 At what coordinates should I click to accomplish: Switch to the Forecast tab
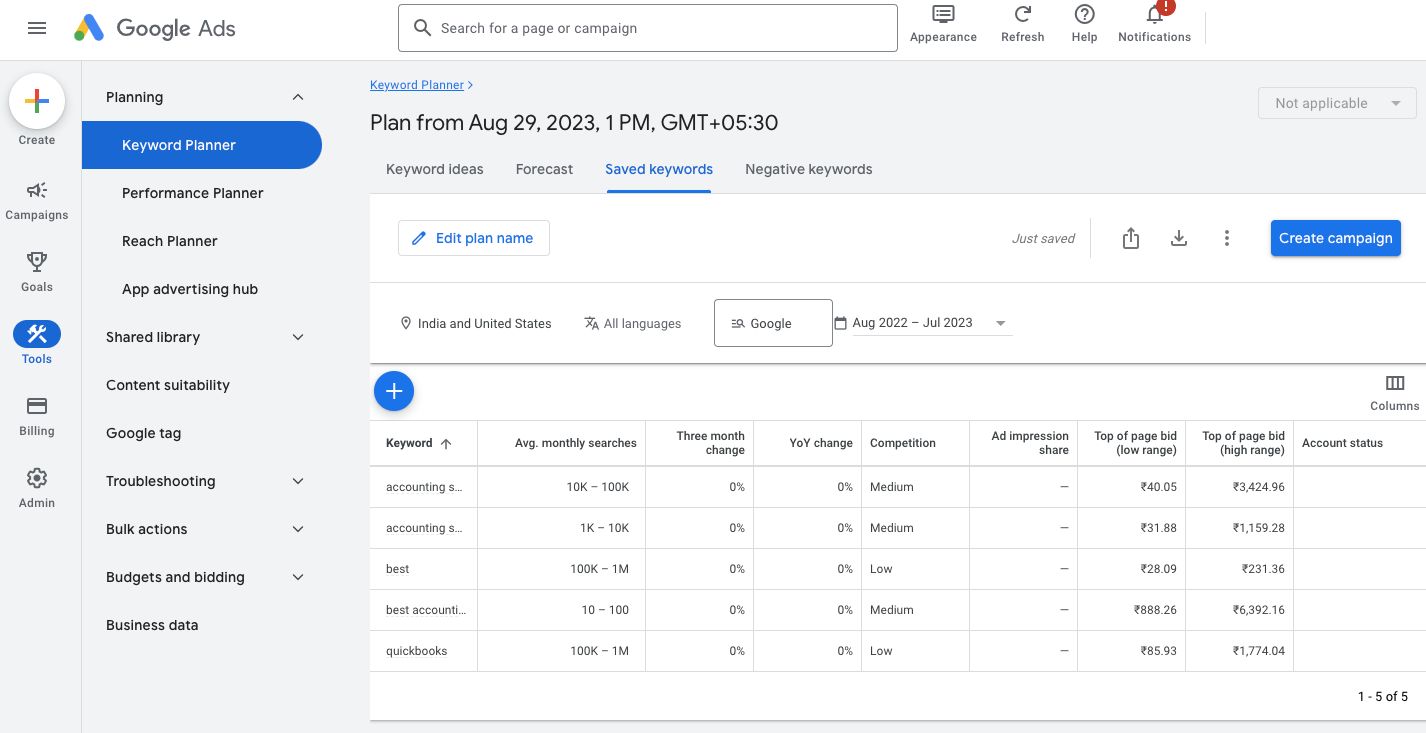(x=544, y=169)
